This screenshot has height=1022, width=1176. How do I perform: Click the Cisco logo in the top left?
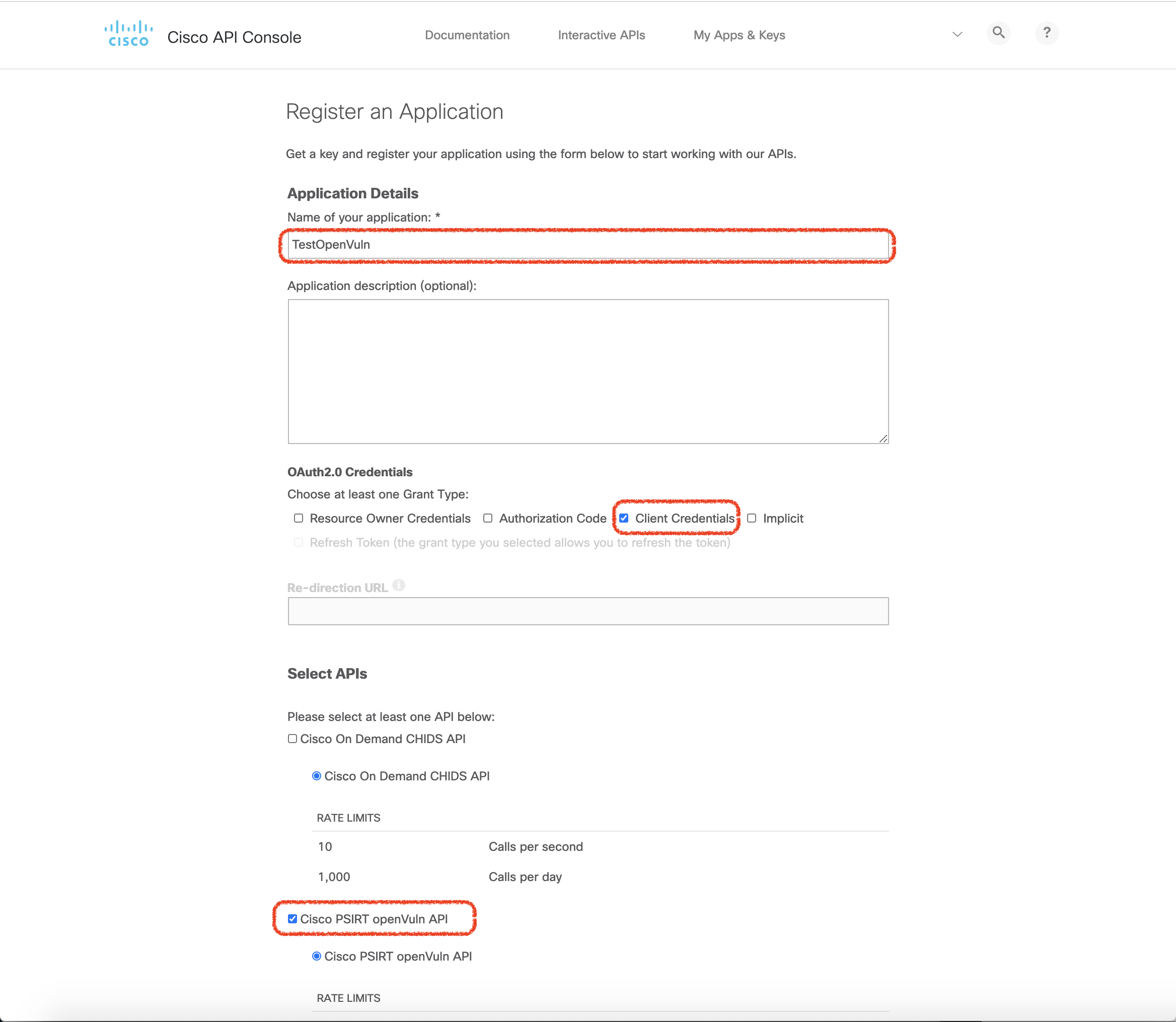pyautogui.click(x=128, y=33)
